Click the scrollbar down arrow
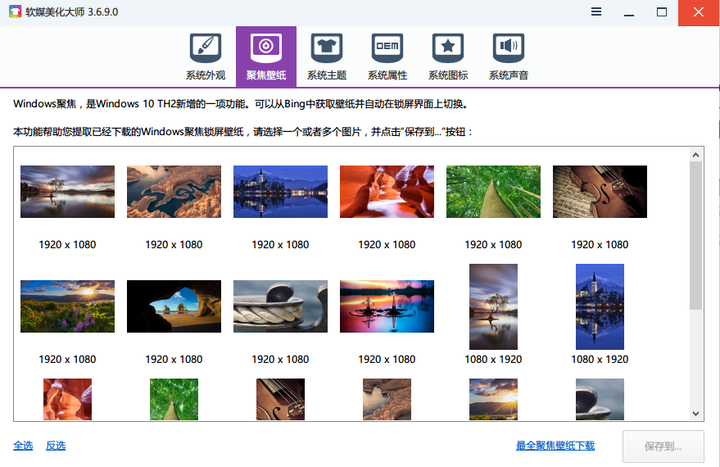 click(696, 413)
